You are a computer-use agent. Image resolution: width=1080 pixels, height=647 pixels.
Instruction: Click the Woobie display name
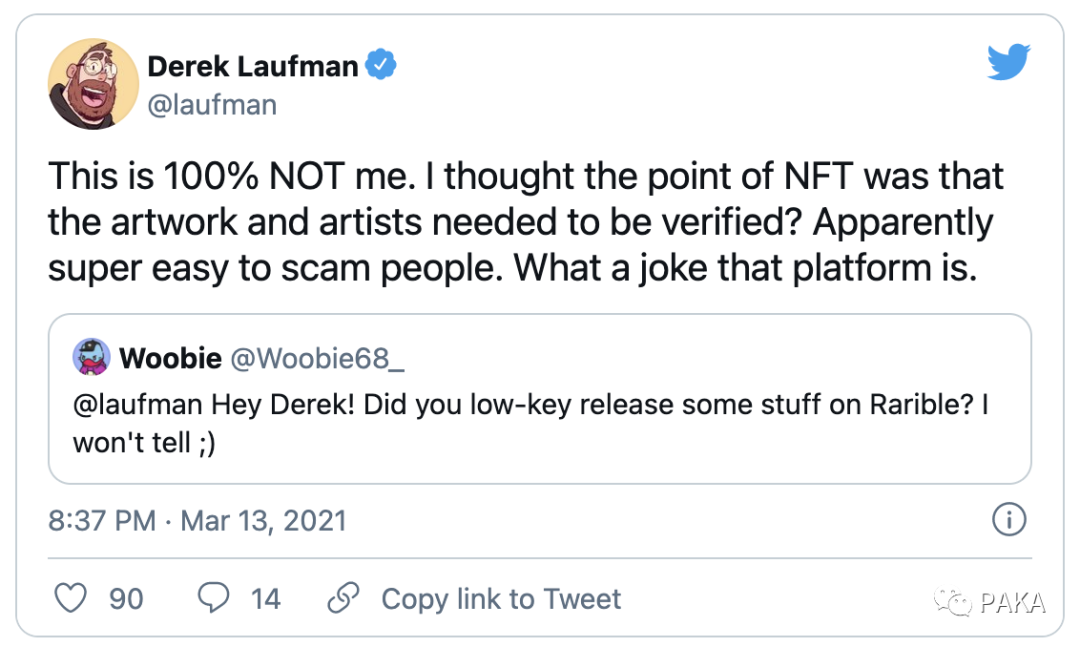pos(170,358)
